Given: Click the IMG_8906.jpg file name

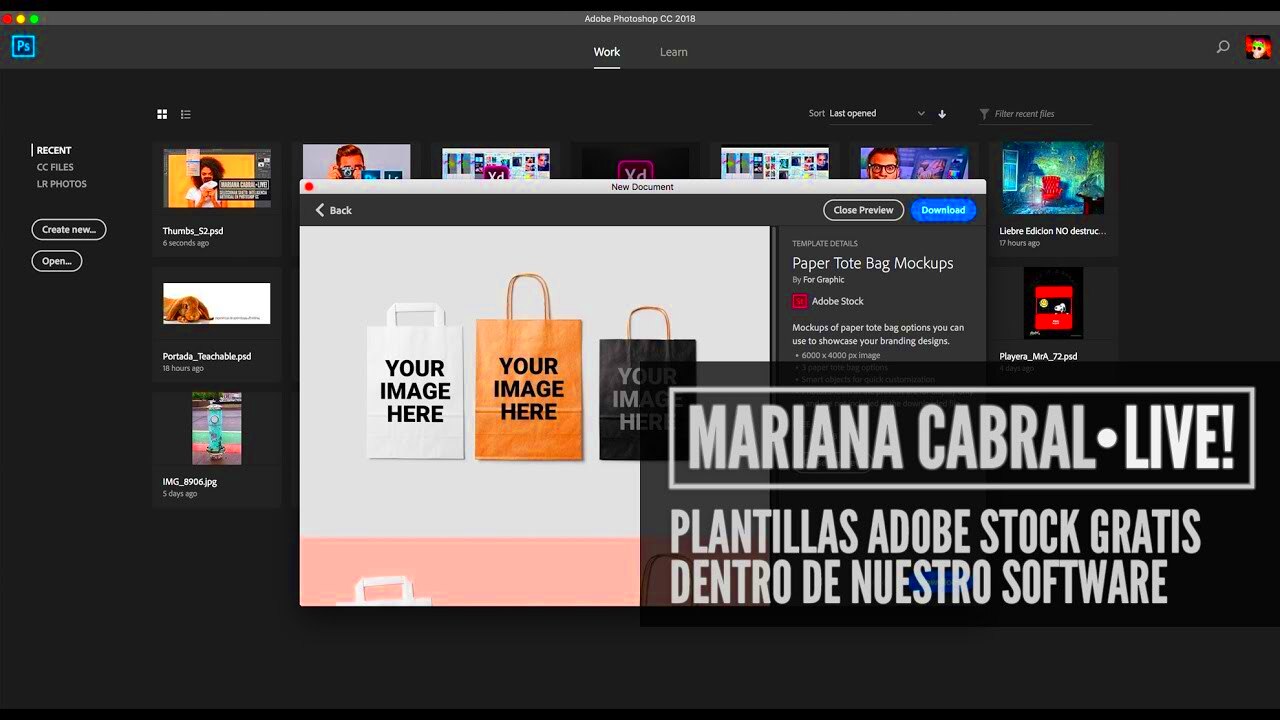Looking at the screenshot, I should tap(190, 481).
